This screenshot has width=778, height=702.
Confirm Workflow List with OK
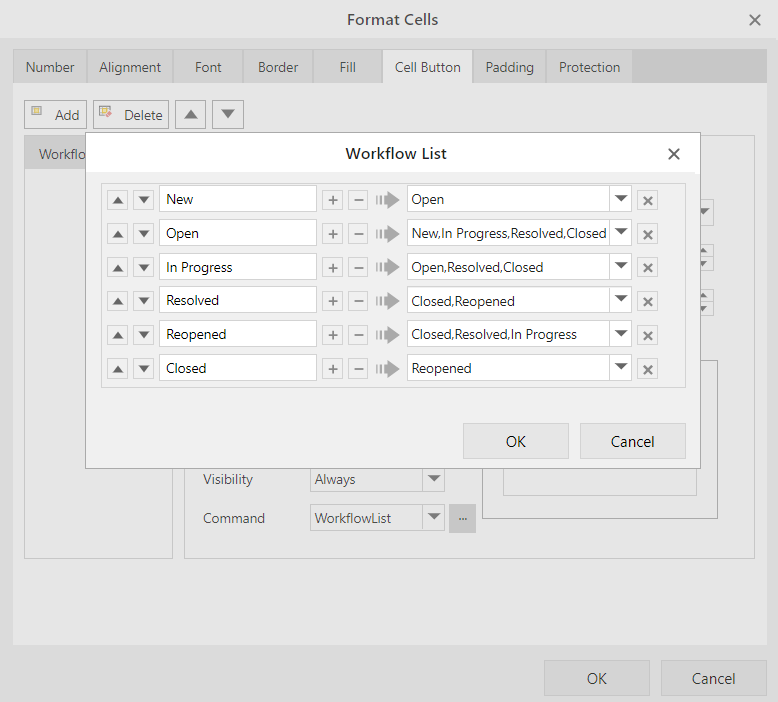point(516,441)
